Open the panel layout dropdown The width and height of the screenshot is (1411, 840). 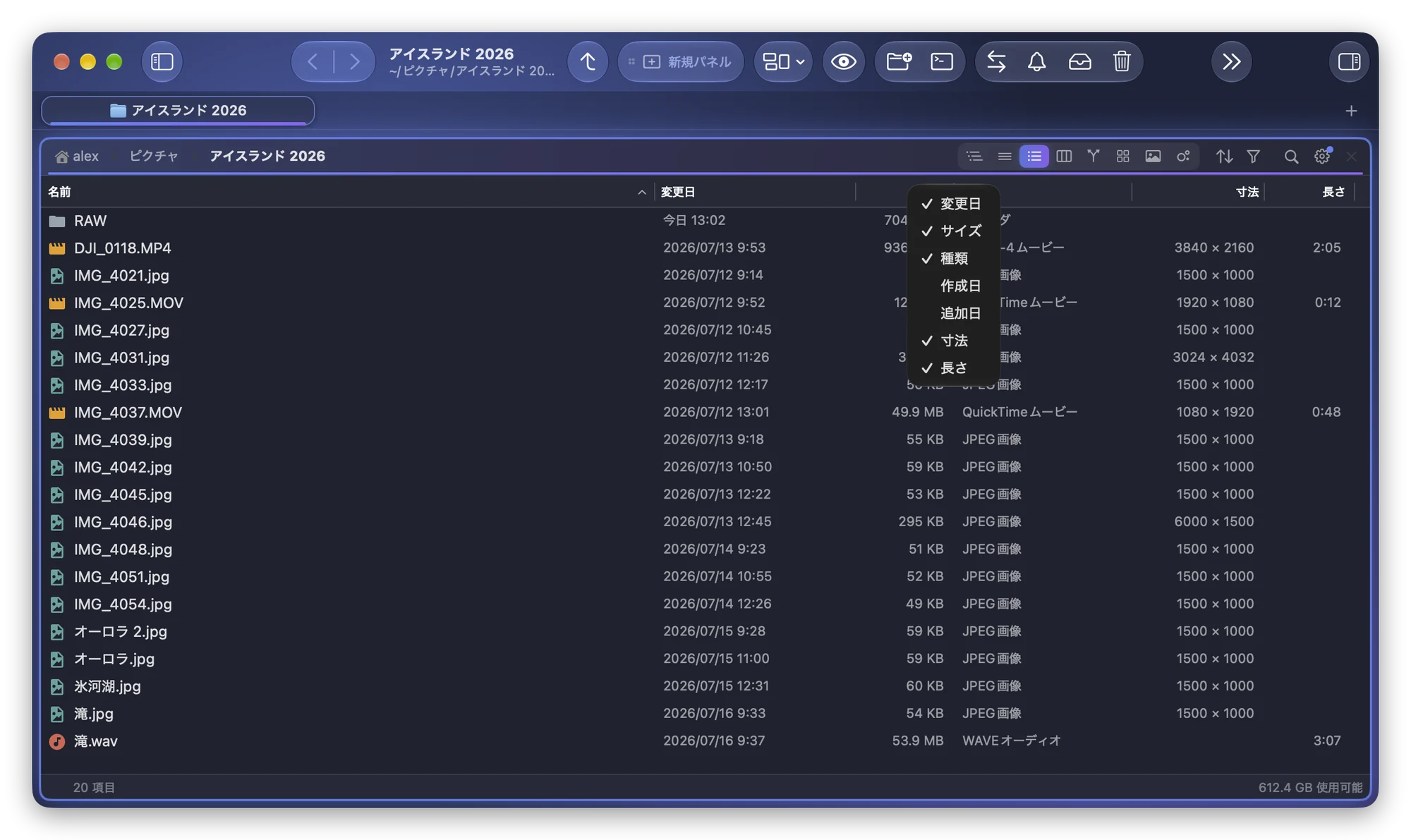click(x=783, y=62)
